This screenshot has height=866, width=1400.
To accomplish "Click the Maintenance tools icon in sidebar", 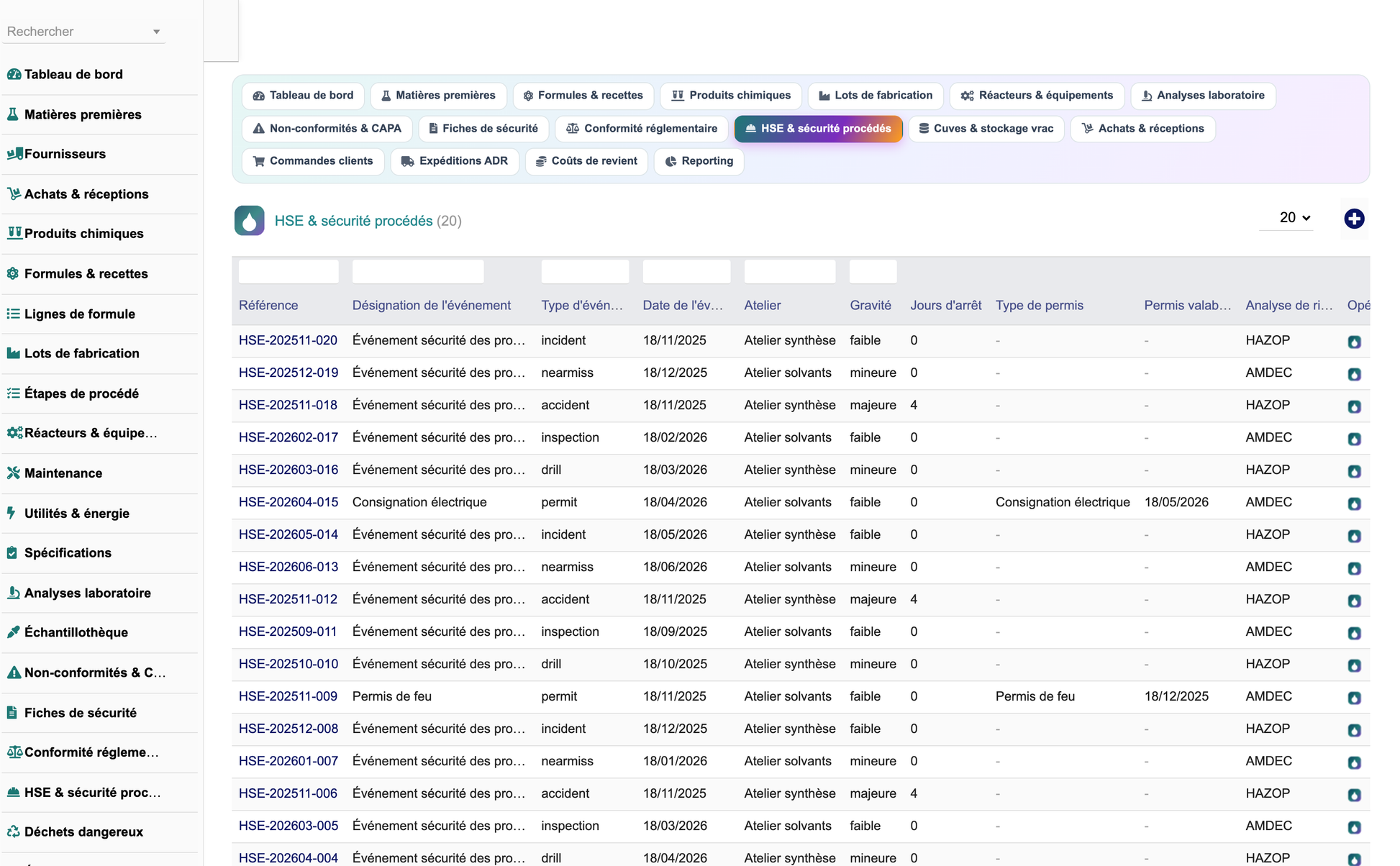I will coord(14,473).
